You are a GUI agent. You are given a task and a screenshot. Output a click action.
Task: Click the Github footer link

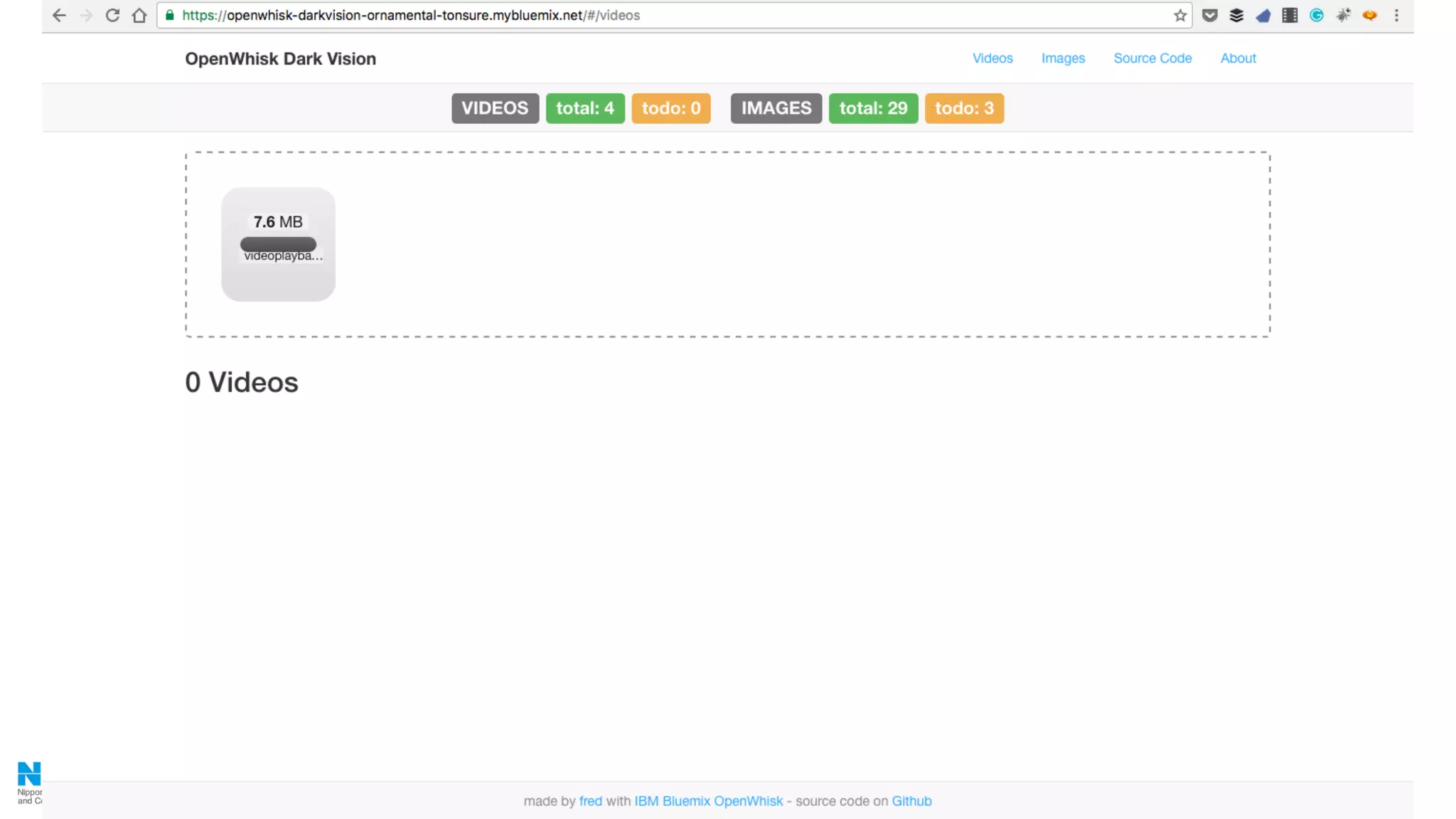click(x=911, y=801)
